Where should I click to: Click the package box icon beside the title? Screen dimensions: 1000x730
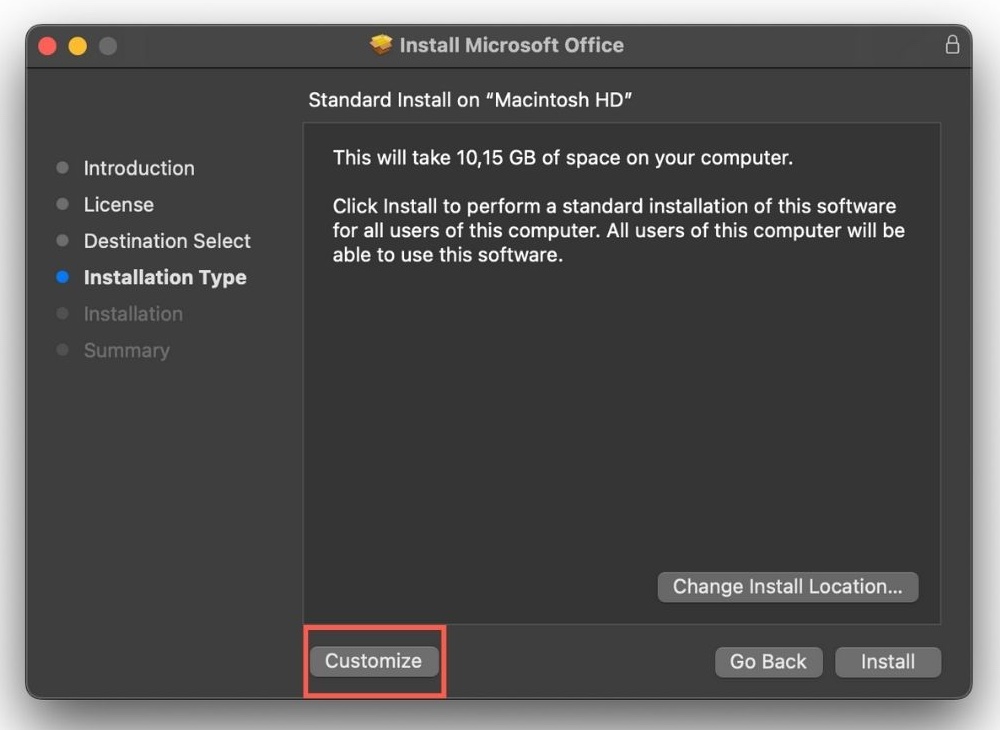click(381, 45)
